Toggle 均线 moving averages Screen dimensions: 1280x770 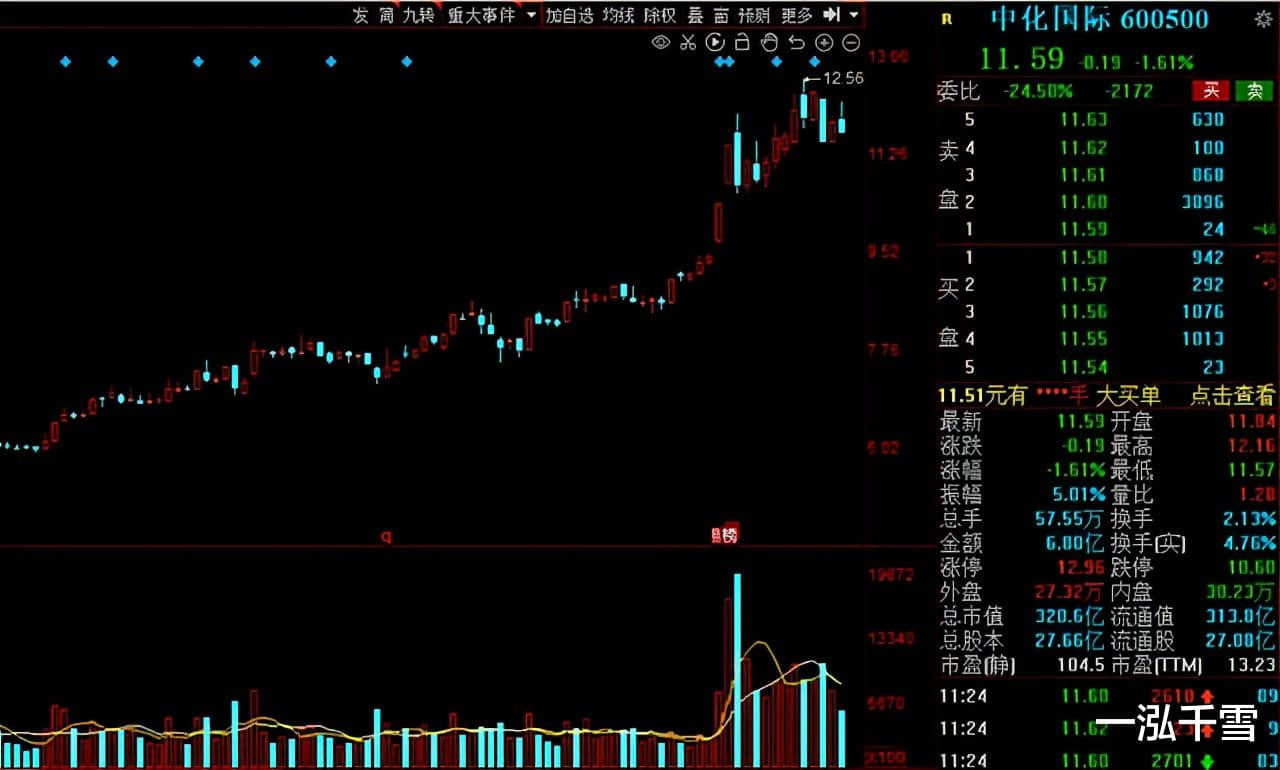click(618, 15)
